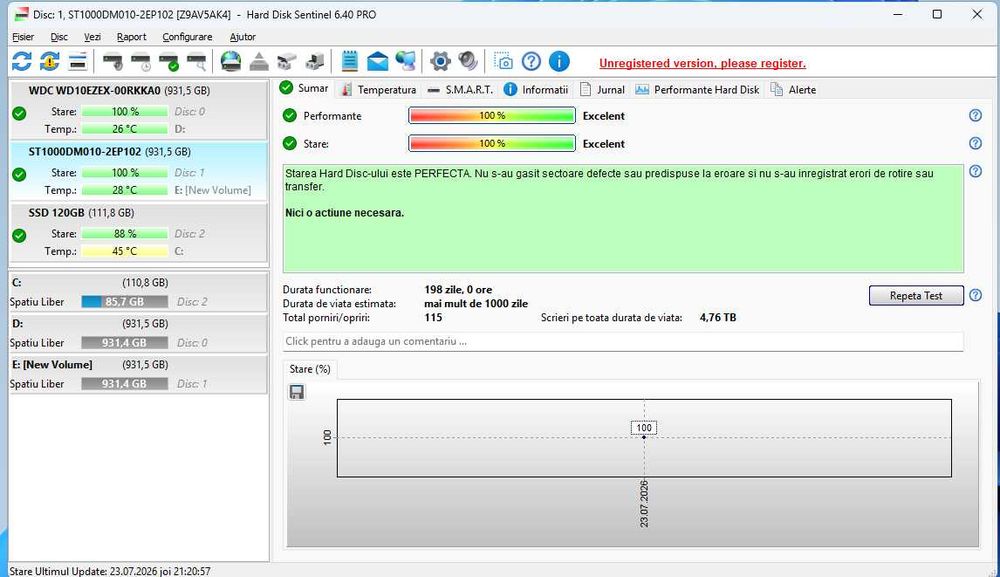Click the Nici o actiune necesara text
1000x577 pixels.
tap(344, 213)
